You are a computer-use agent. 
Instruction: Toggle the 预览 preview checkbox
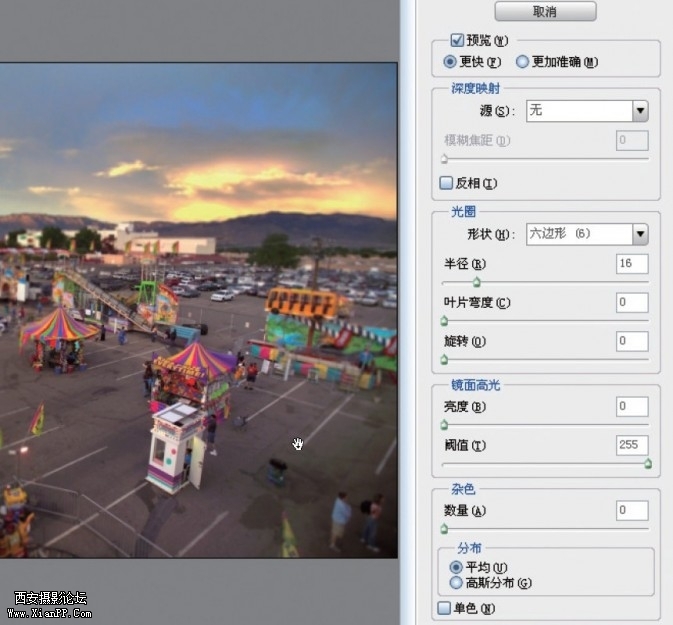point(457,41)
